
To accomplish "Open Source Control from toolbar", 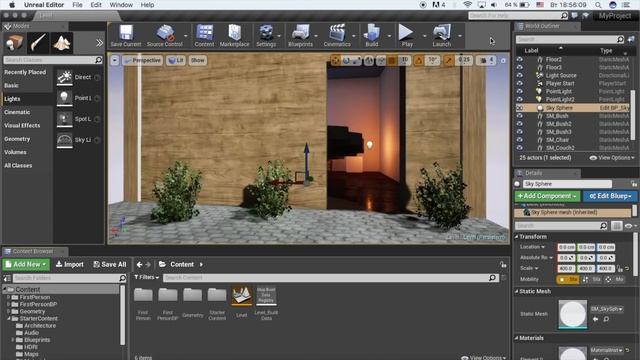I will pyautogui.click(x=165, y=36).
